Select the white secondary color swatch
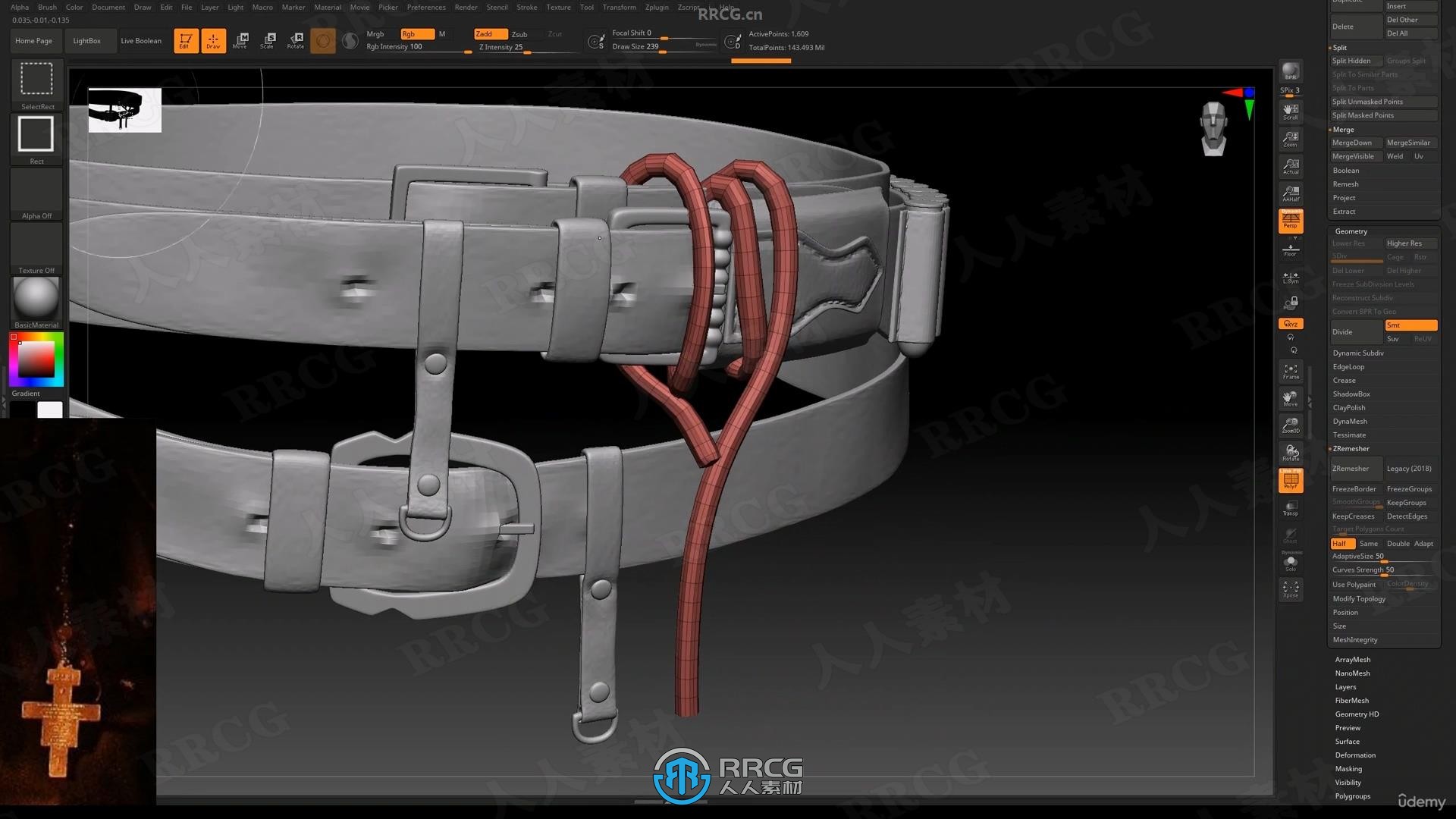The height and width of the screenshot is (819, 1456). click(50, 410)
